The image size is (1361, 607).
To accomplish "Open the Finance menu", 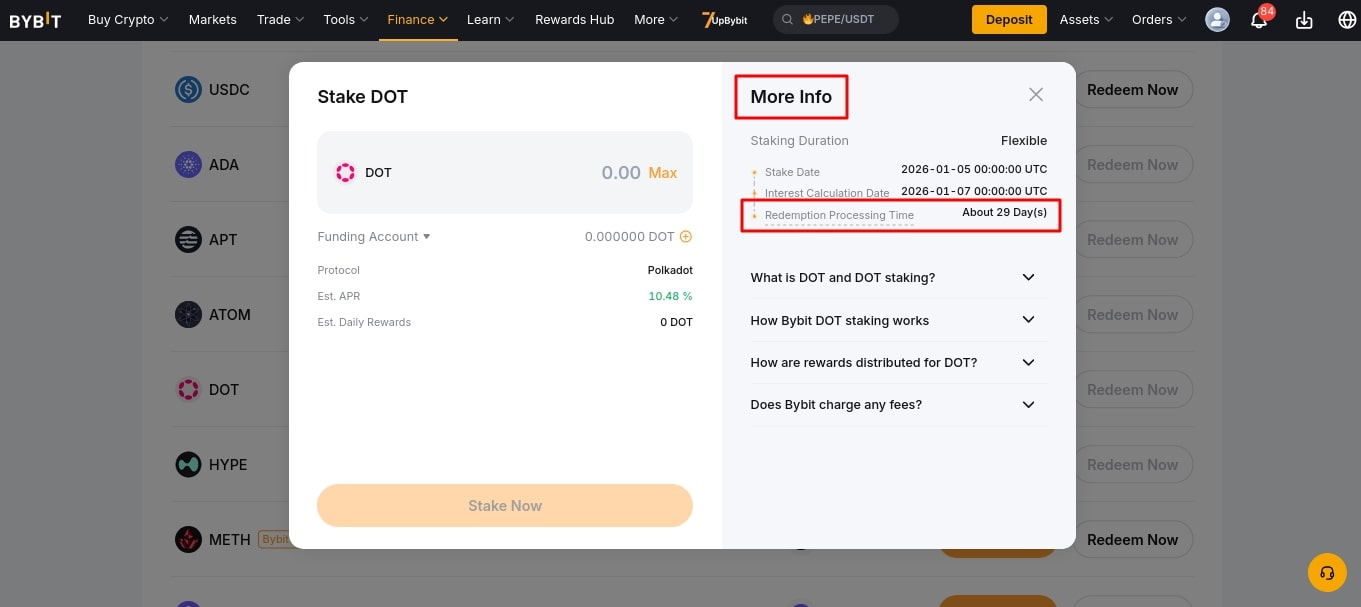I will pos(417,19).
